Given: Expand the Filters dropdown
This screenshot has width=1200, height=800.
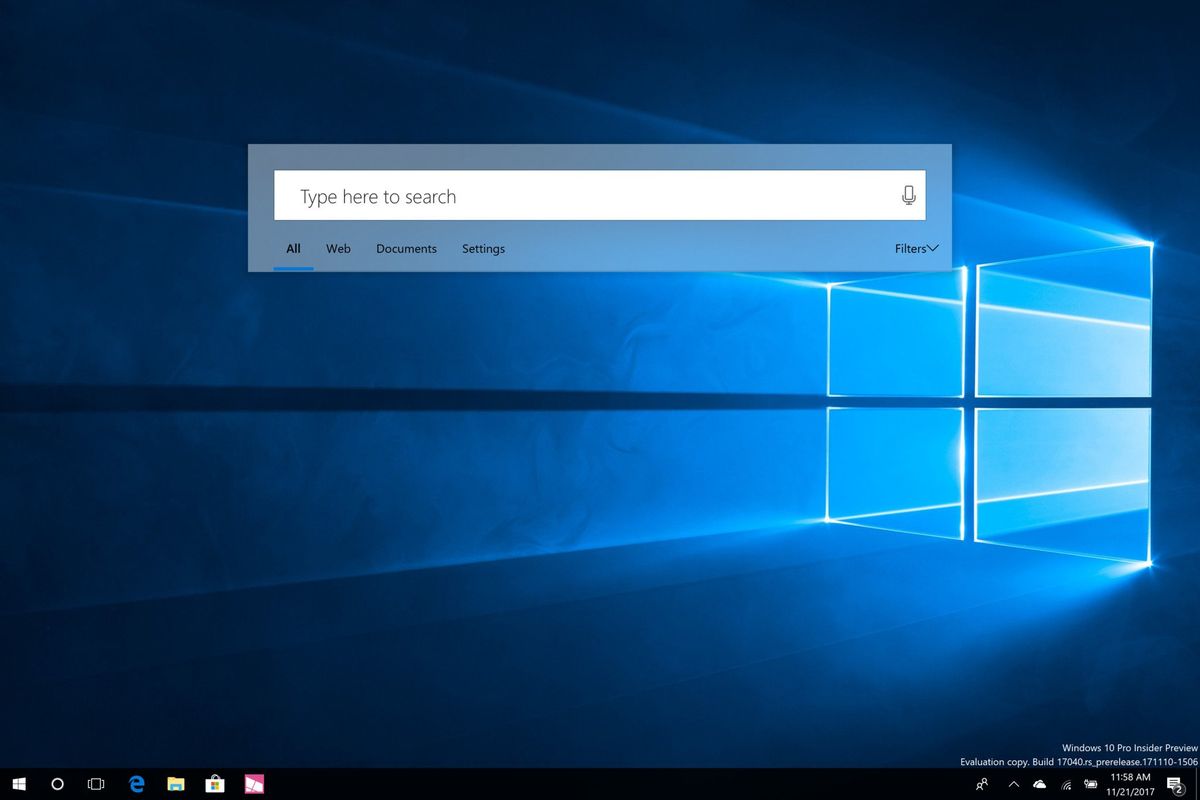Looking at the screenshot, I should click(915, 248).
